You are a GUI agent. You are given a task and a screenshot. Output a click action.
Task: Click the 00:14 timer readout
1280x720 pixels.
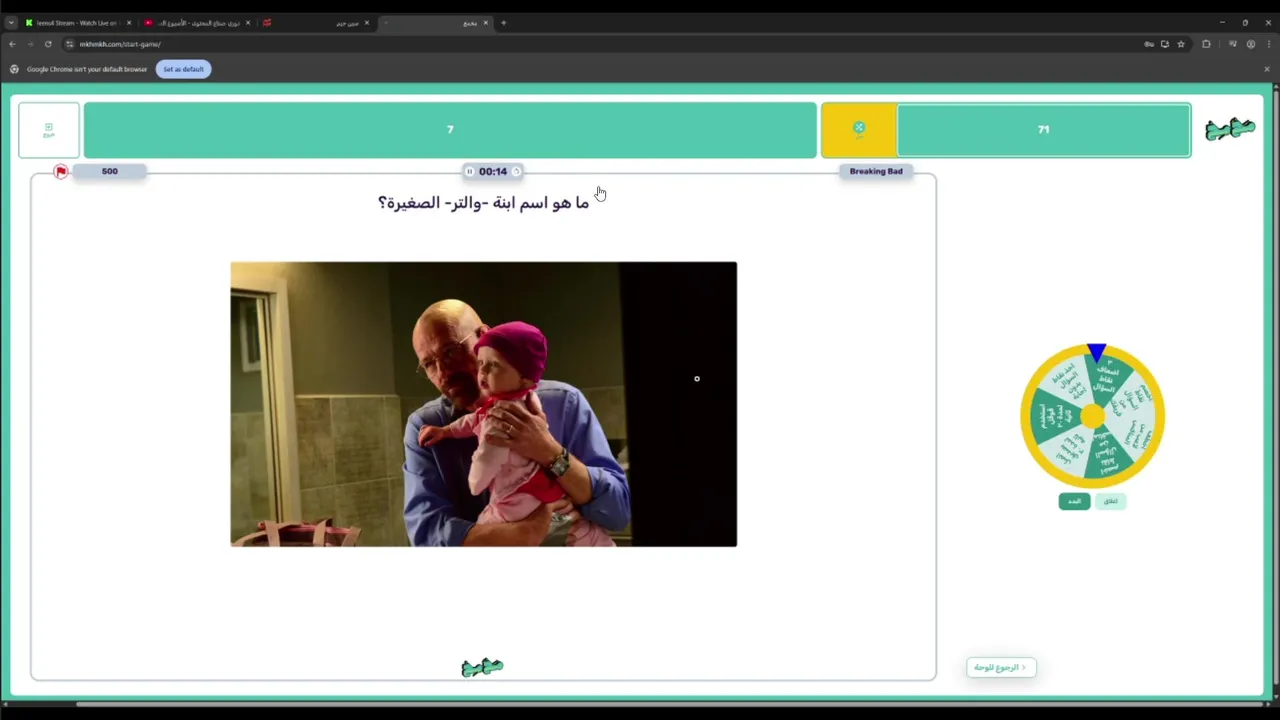click(493, 171)
